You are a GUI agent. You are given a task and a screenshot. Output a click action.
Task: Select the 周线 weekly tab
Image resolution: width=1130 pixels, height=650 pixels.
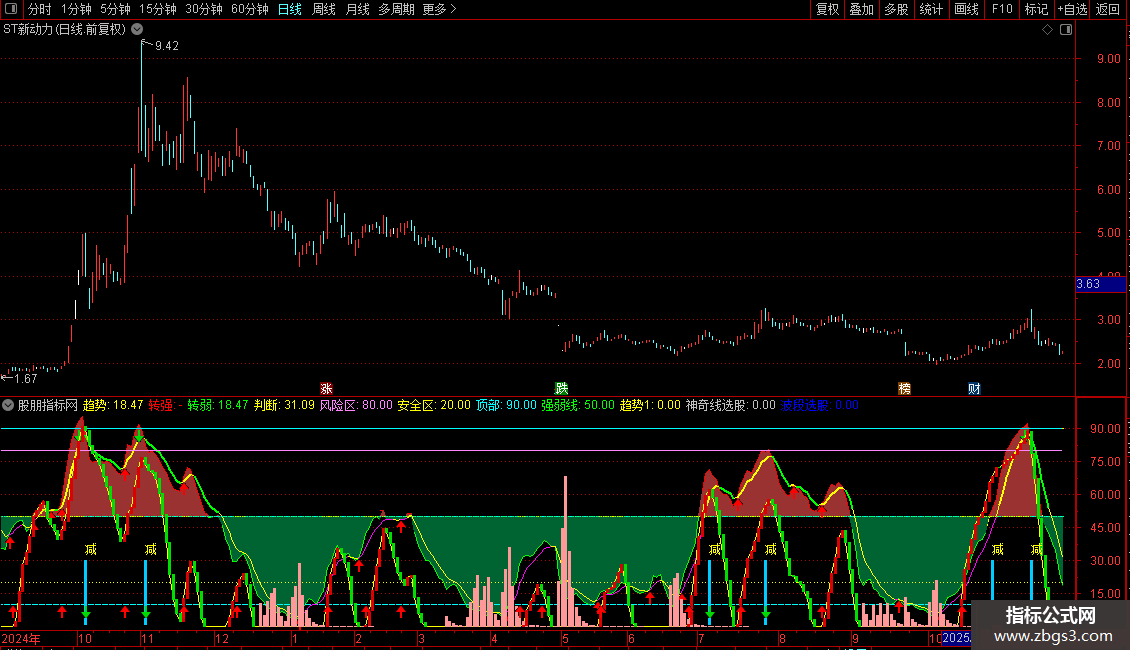click(x=324, y=9)
